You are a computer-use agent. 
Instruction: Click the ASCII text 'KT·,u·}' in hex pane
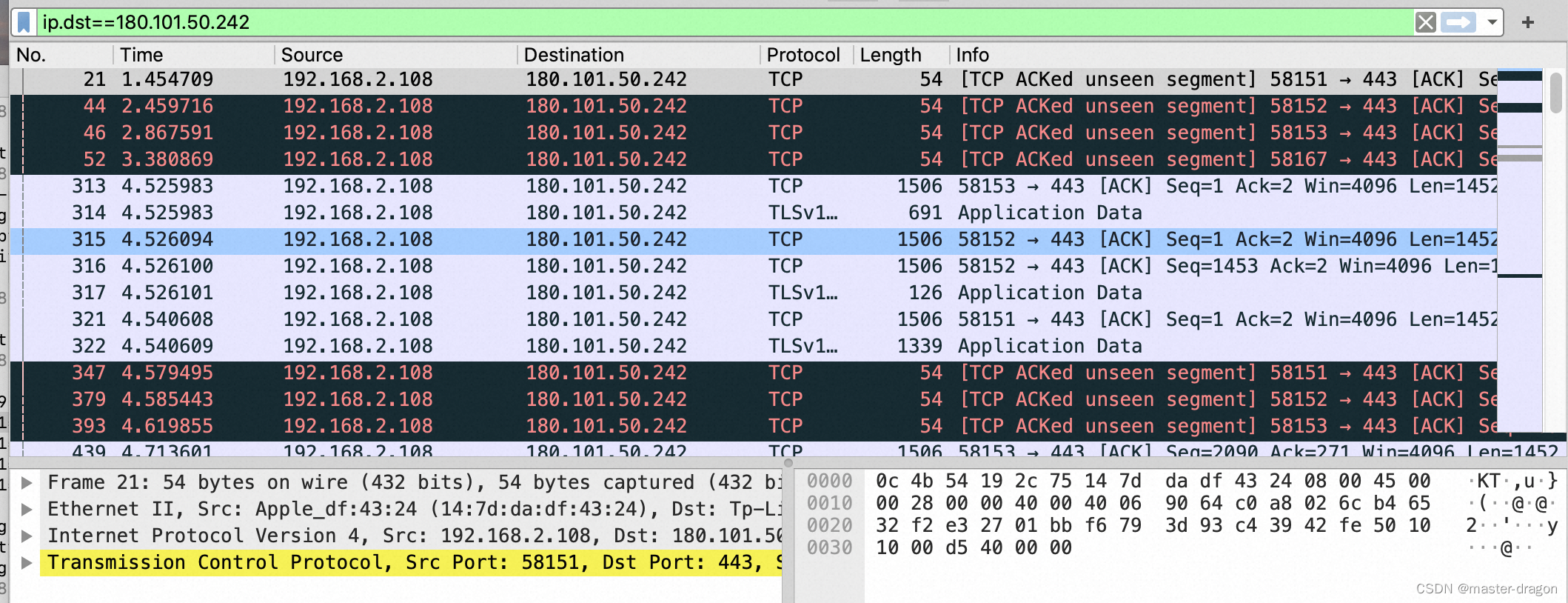point(1513,482)
